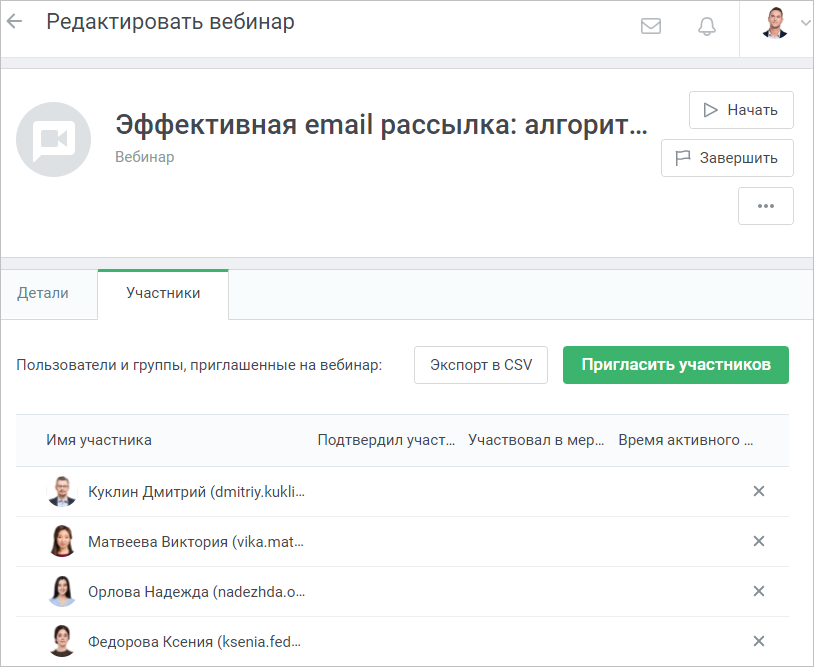Click the back arrow icon
Viewport: 814px width, 667px height.
pos(15,21)
